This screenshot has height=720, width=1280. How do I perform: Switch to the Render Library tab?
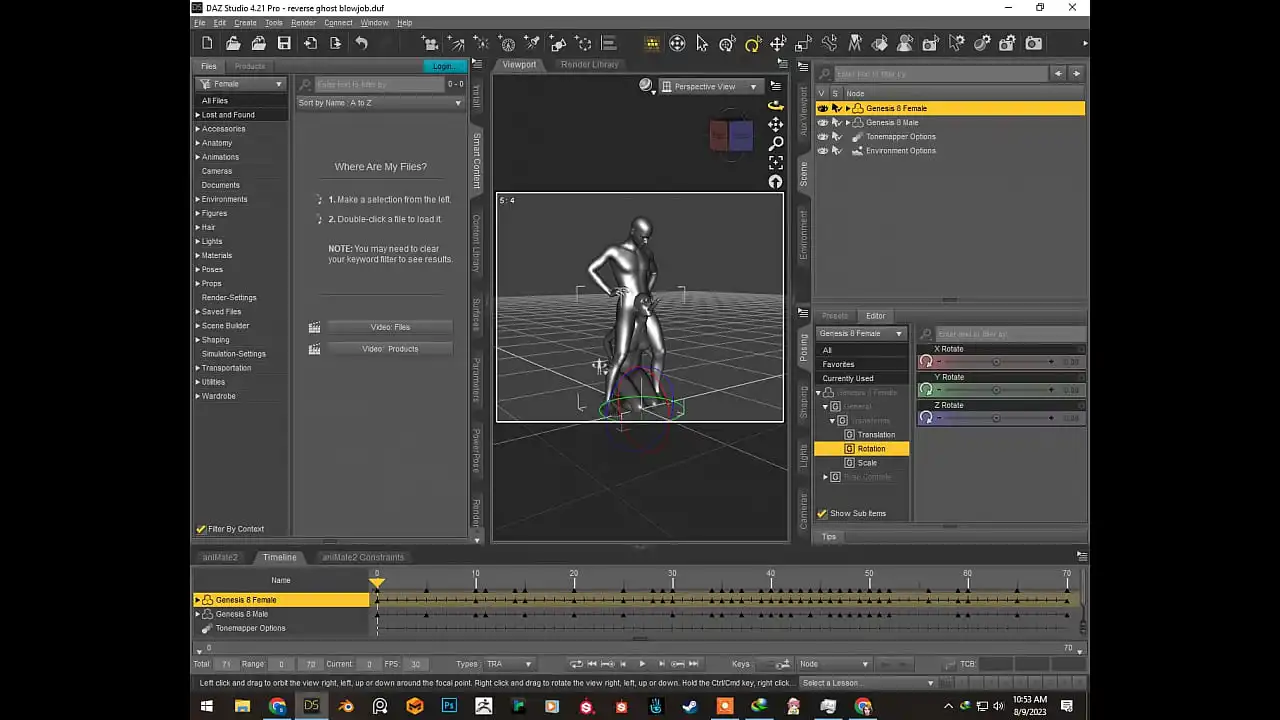coord(589,64)
